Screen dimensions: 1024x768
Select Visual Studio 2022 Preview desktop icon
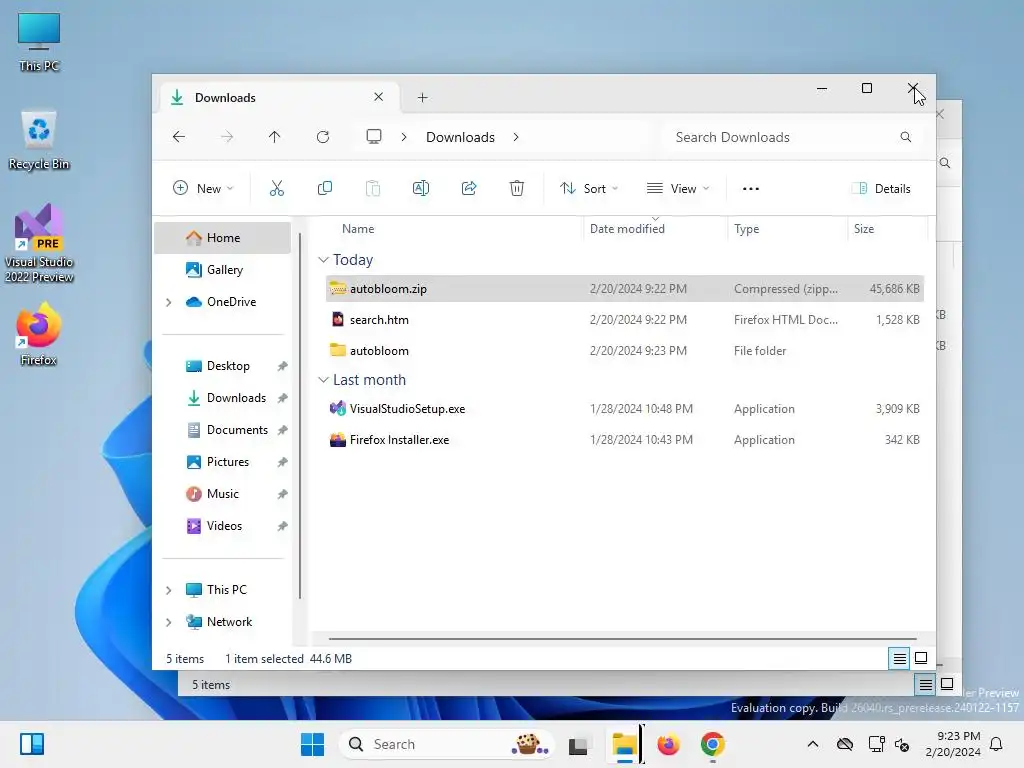39,243
